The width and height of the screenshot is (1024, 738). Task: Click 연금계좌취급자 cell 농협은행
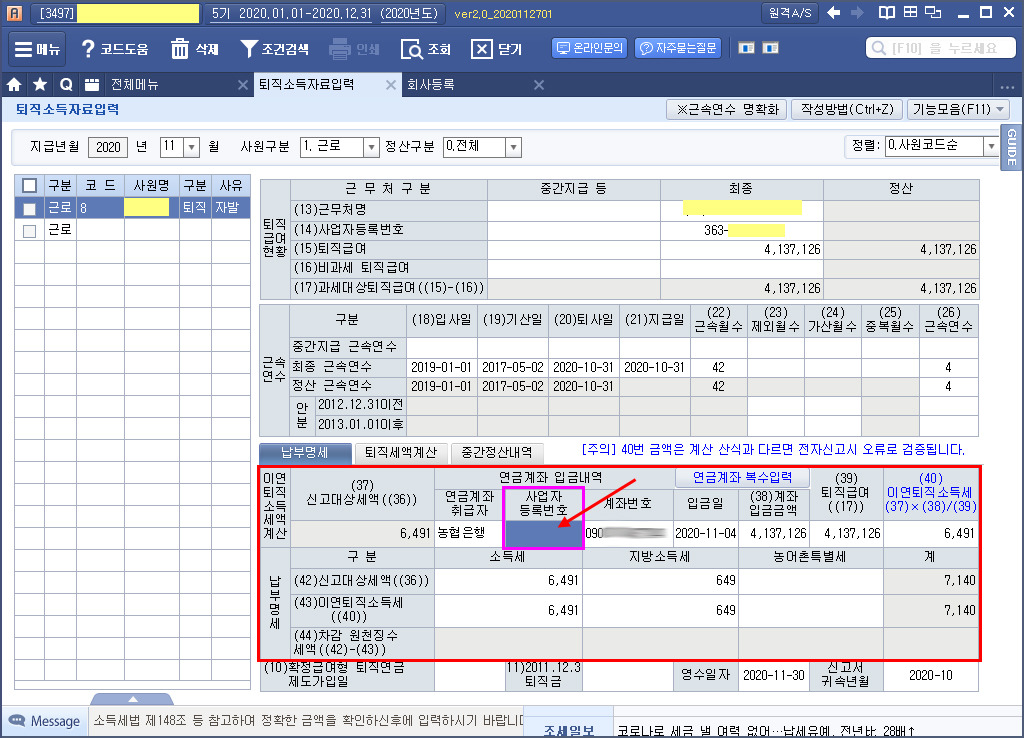468,533
